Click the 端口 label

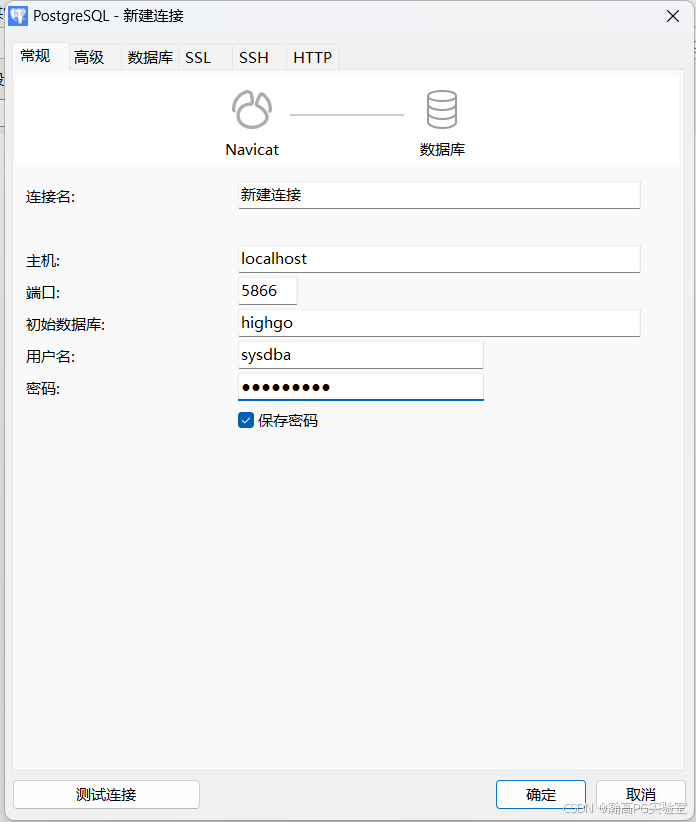click(x=43, y=293)
